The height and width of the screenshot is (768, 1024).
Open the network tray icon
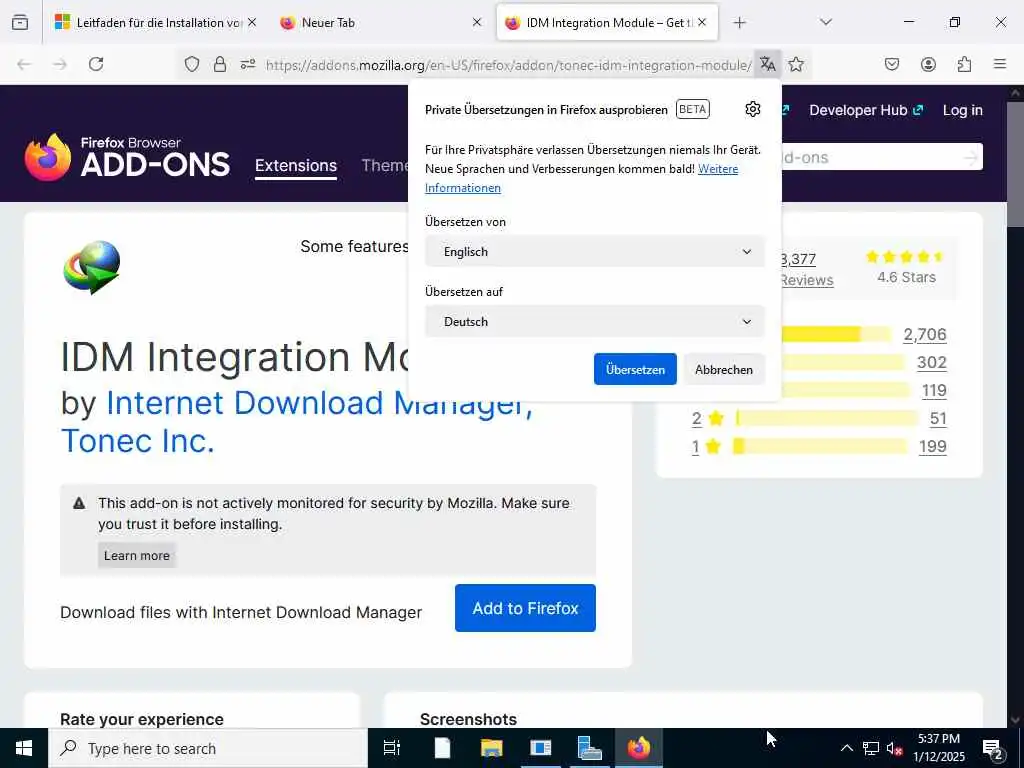(871, 749)
